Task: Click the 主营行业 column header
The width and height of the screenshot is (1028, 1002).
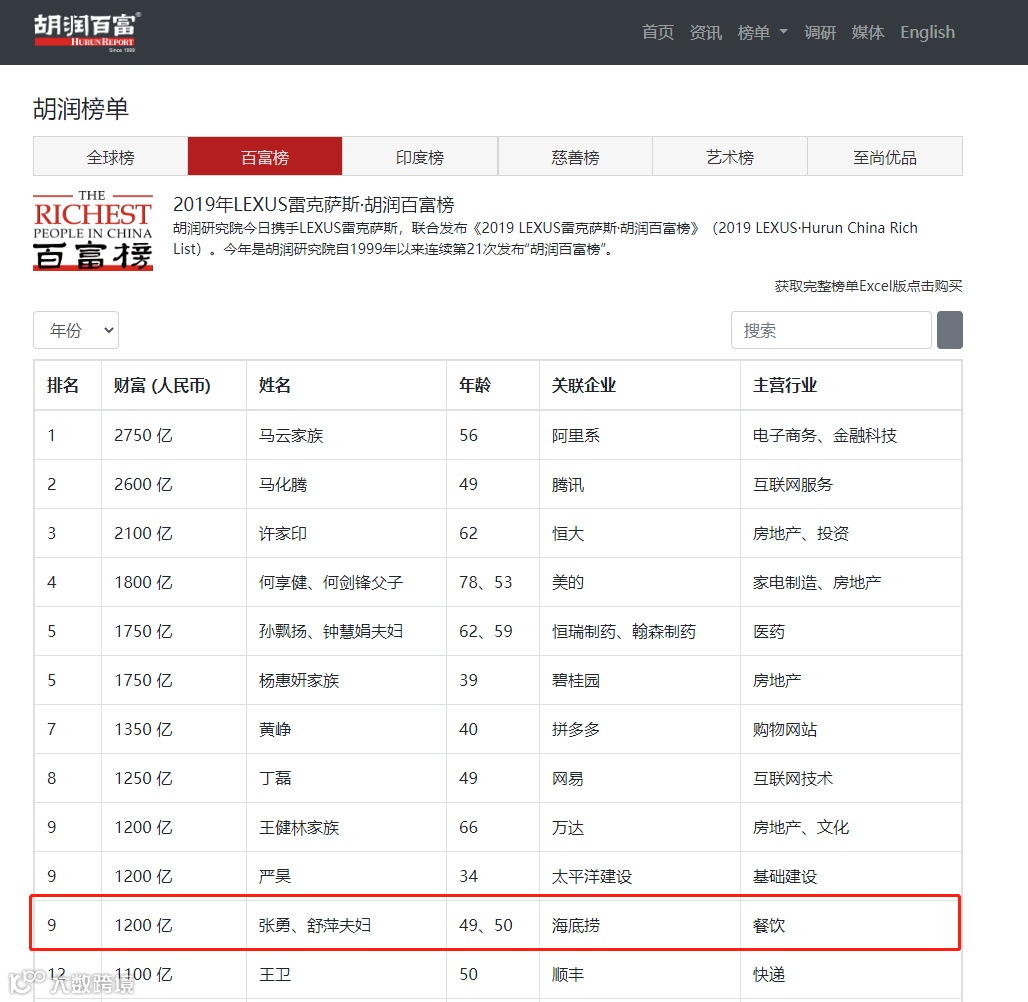Action: tap(785, 385)
